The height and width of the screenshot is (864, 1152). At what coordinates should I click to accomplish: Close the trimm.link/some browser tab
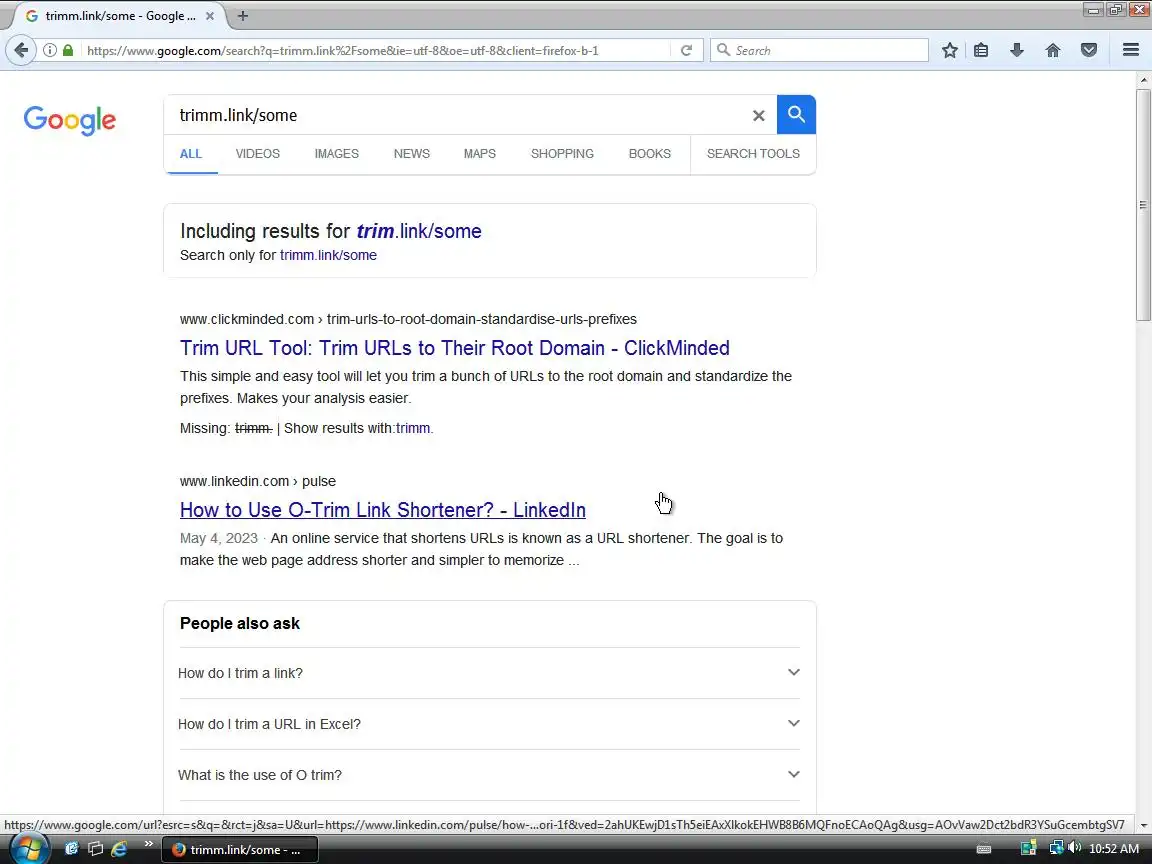point(209,15)
